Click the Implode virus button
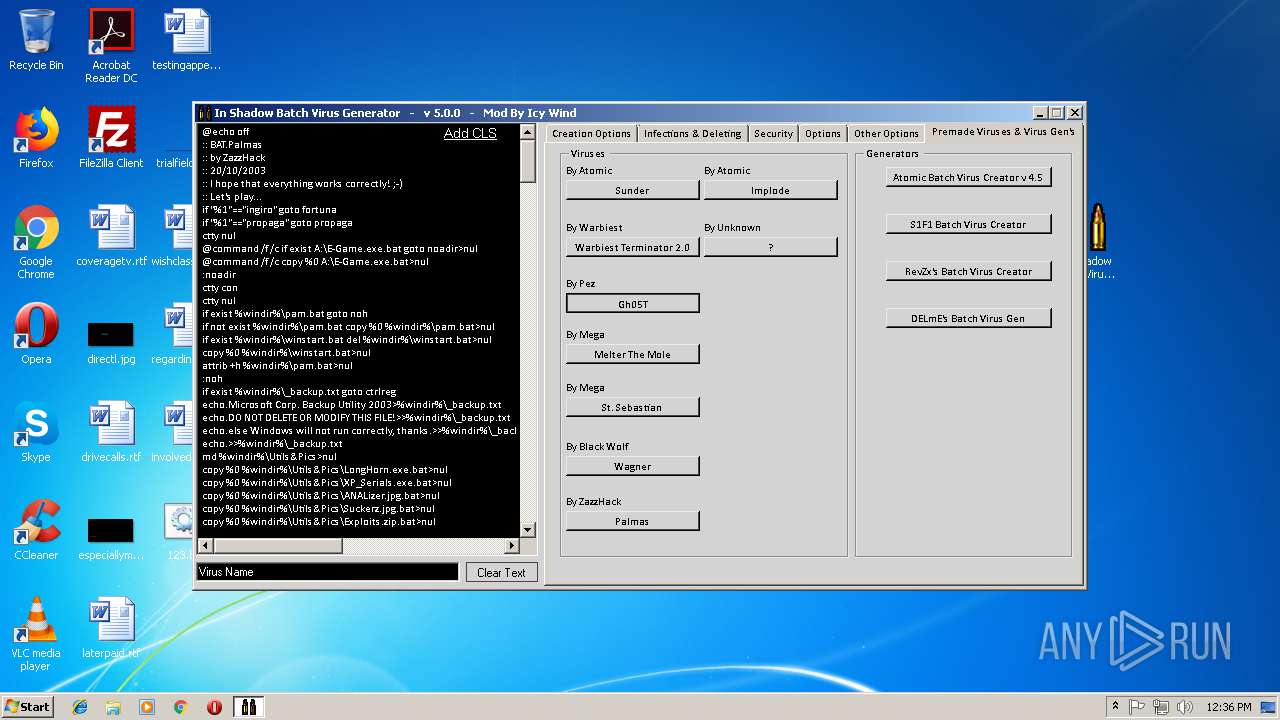 pyautogui.click(x=770, y=190)
